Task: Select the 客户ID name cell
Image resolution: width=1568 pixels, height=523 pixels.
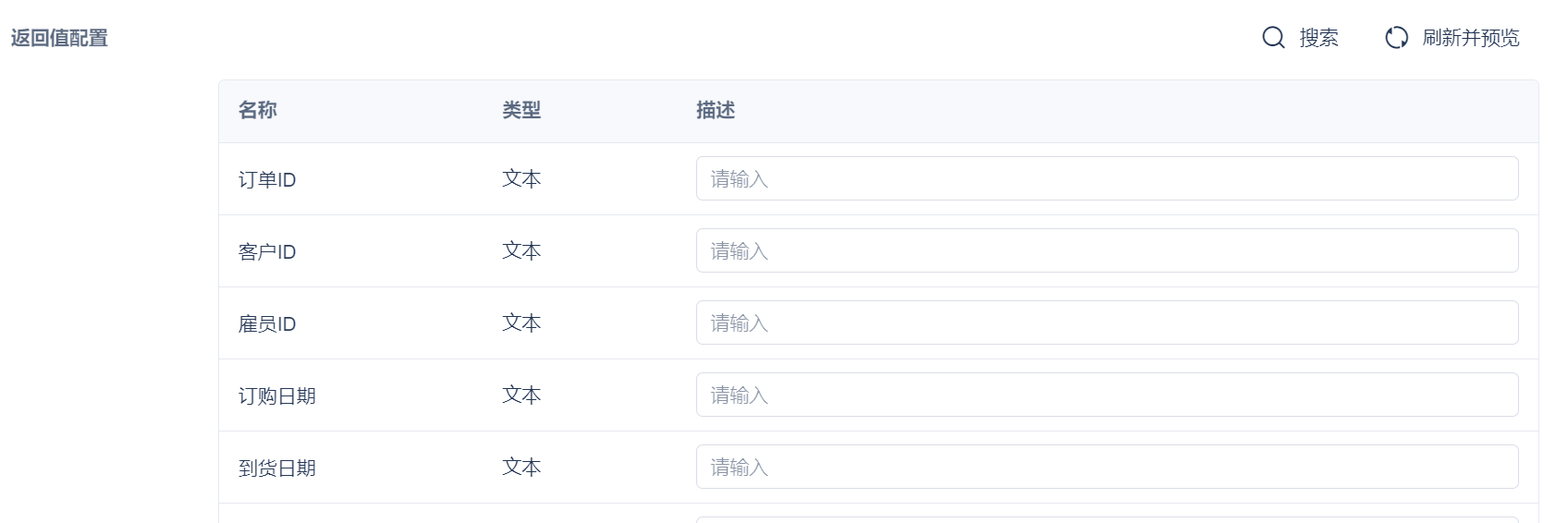Action: [x=267, y=251]
